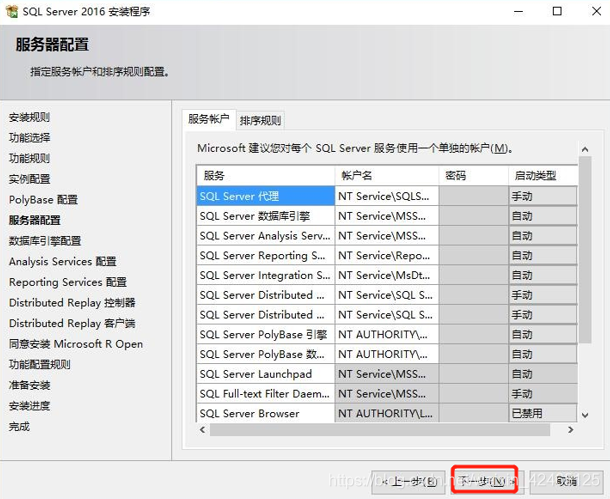Select the SQL Server PolyBase 引擎 row

coord(266,334)
